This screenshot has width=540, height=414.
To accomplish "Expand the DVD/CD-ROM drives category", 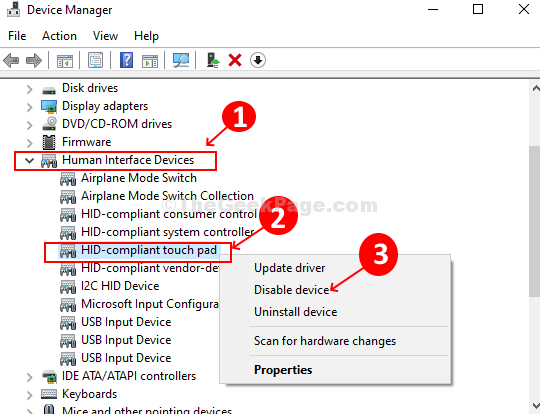I will 30,125.
